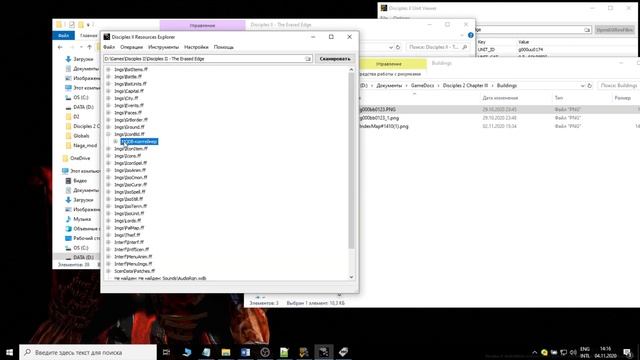This screenshot has height=360, width=640.
Task: Open the Файл menu in Resources Explorer
Action: pyautogui.click(x=109, y=47)
